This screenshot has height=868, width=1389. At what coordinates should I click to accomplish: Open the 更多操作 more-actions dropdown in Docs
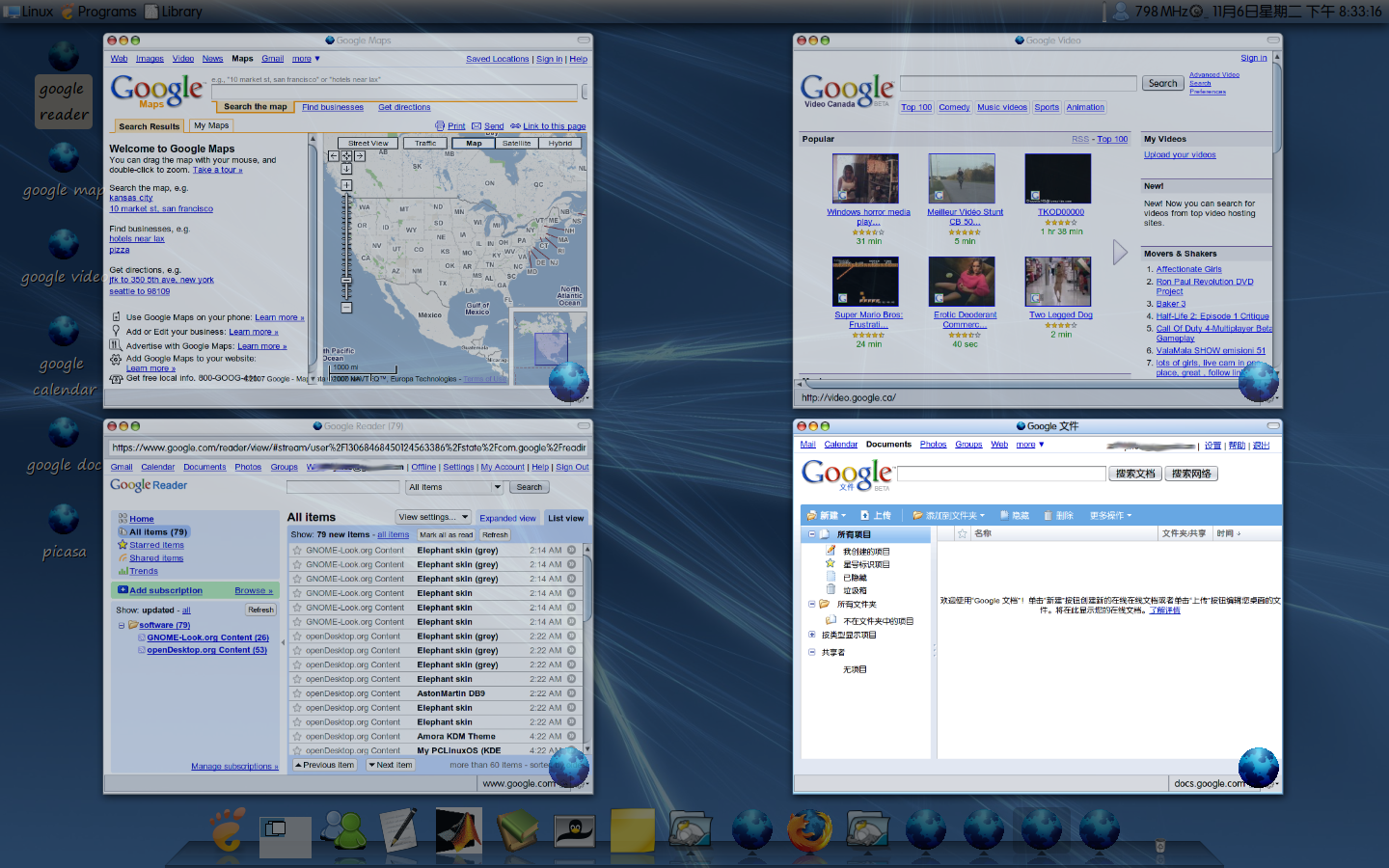pyautogui.click(x=1110, y=515)
